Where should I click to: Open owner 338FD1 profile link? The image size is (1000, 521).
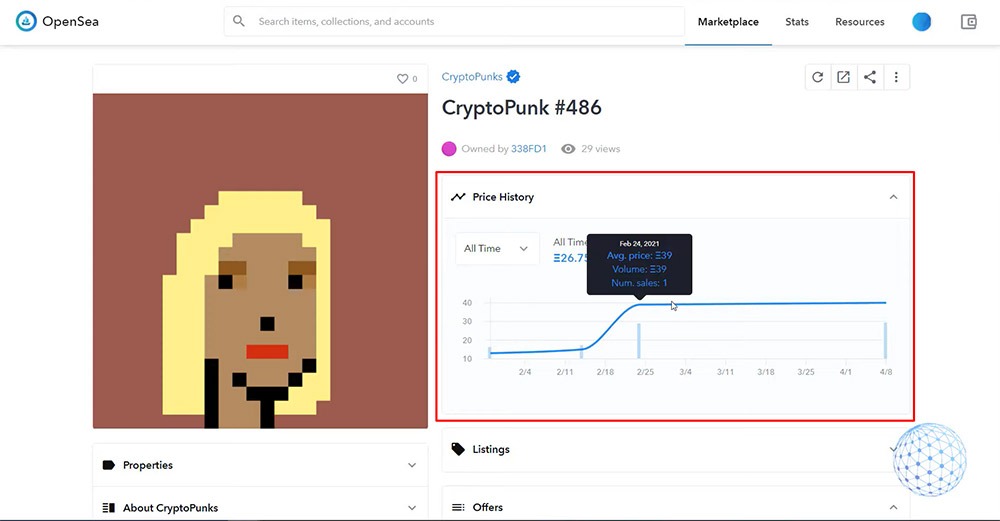tap(529, 149)
